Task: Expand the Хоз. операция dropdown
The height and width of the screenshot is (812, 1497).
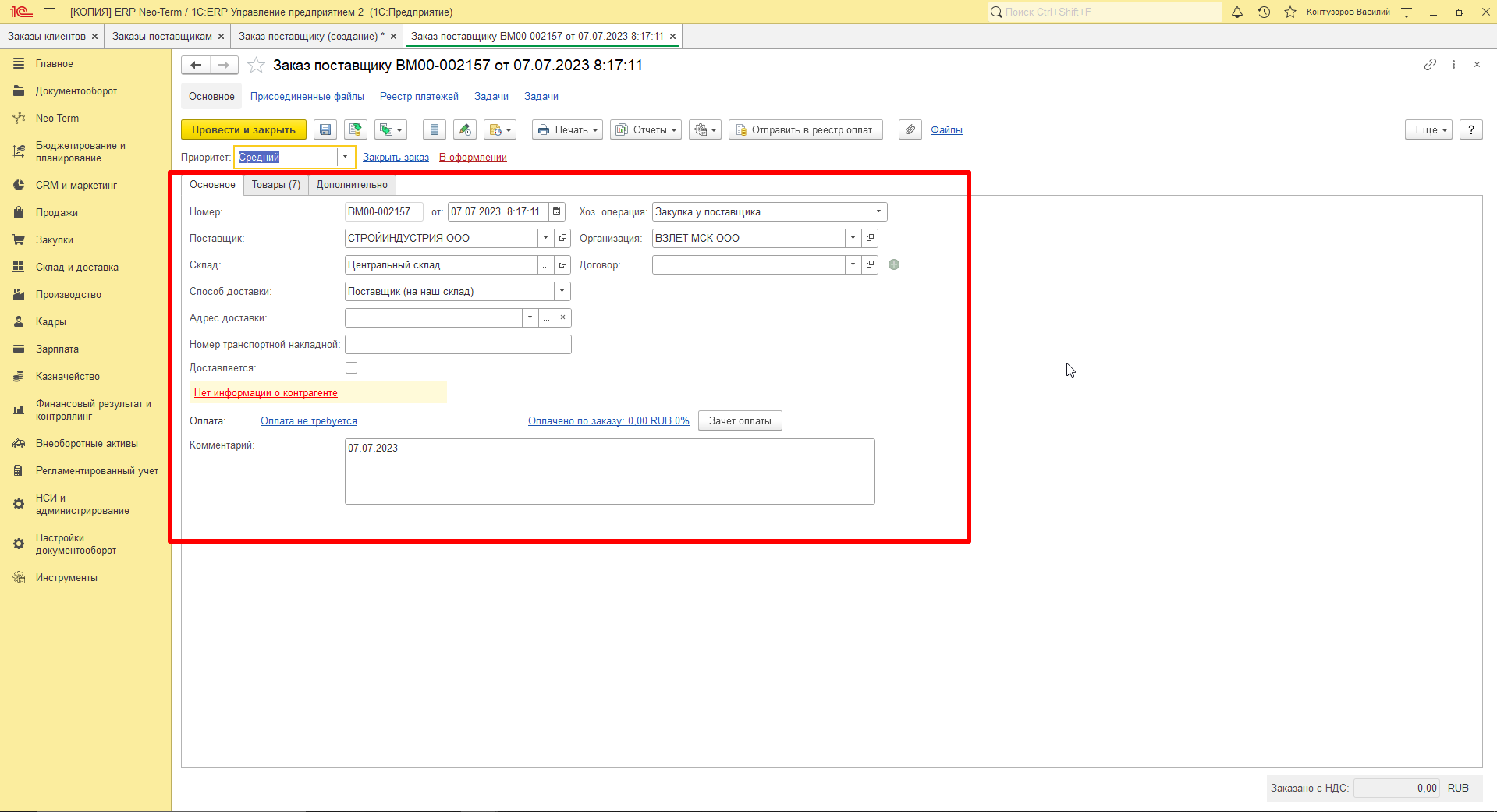Action: (x=879, y=211)
